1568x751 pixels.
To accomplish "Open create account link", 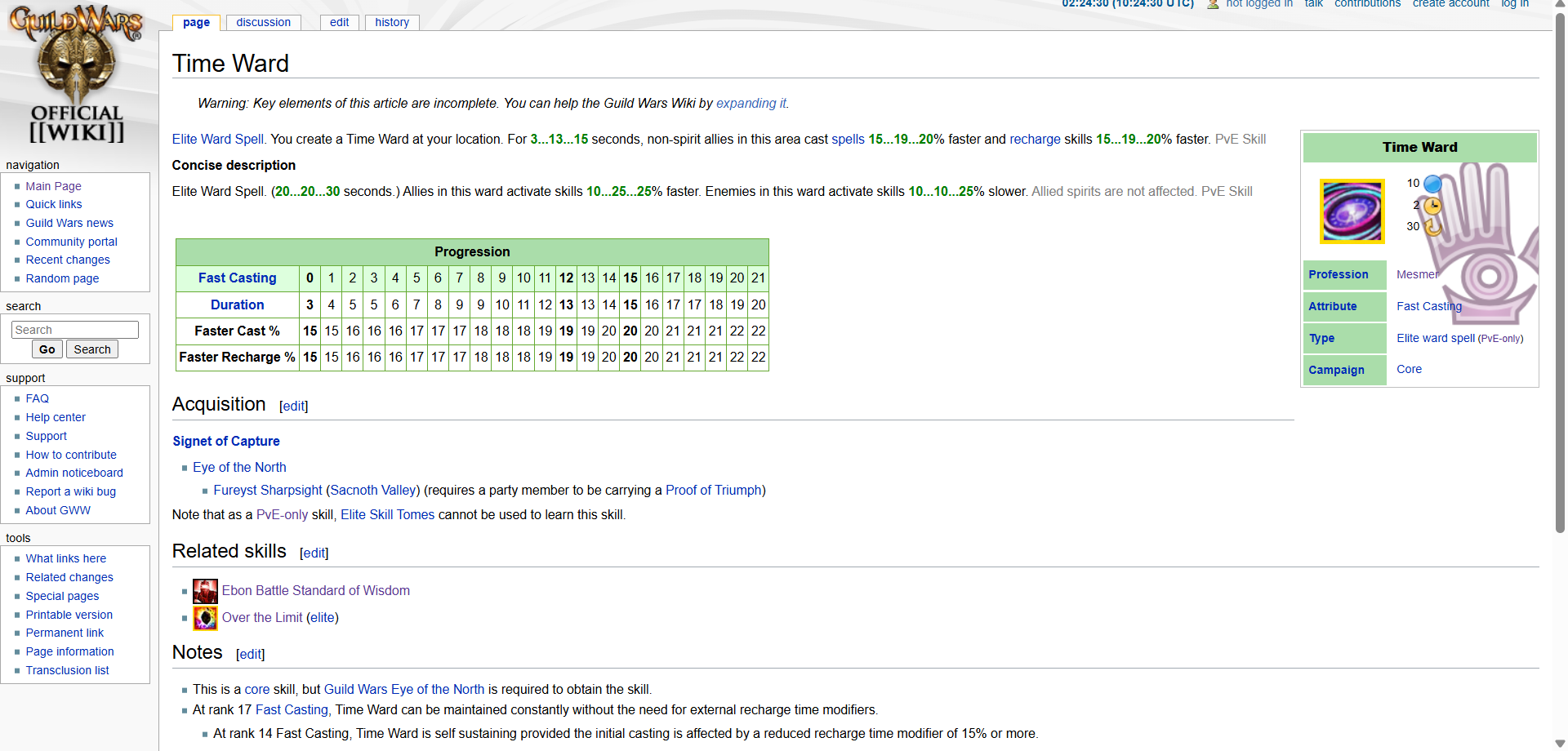I will [1450, 4].
